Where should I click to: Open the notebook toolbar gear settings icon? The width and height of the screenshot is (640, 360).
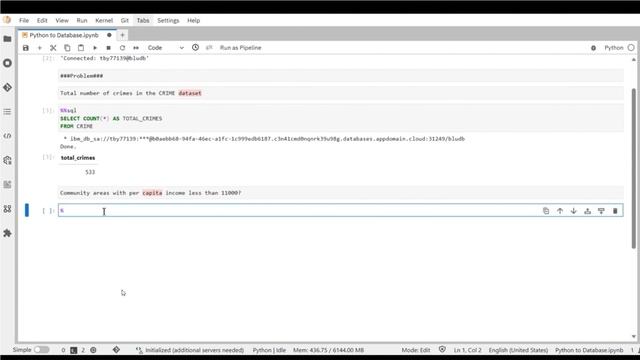click(593, 48)
